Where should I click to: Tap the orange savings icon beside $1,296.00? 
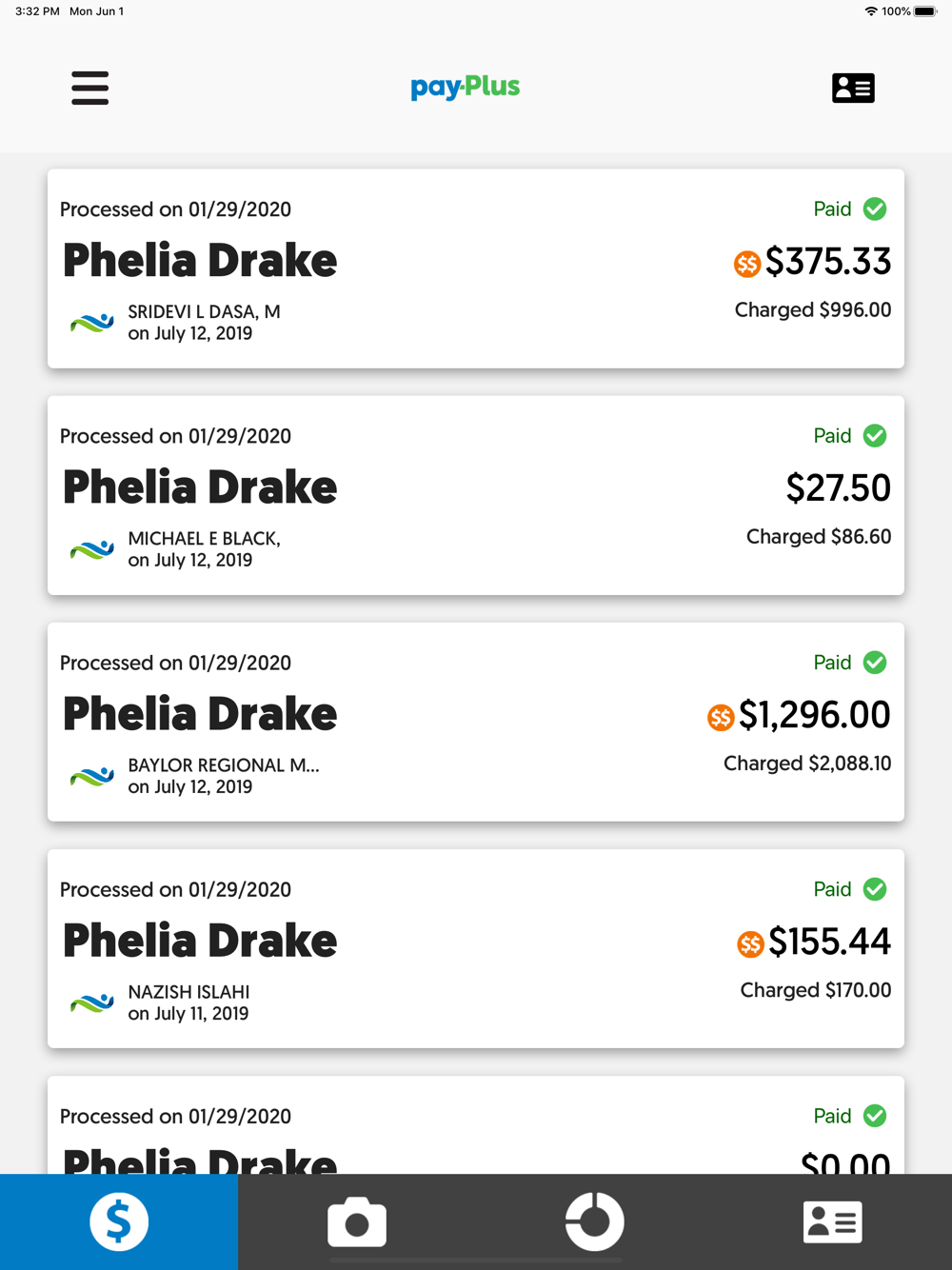(x=721, y=717)
